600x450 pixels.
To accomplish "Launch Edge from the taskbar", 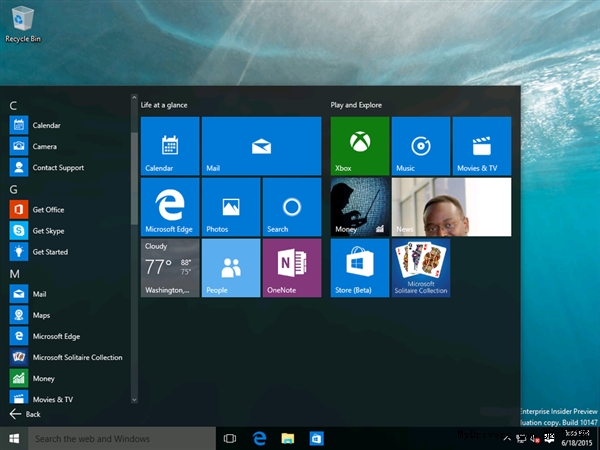I will pos(259,439).
